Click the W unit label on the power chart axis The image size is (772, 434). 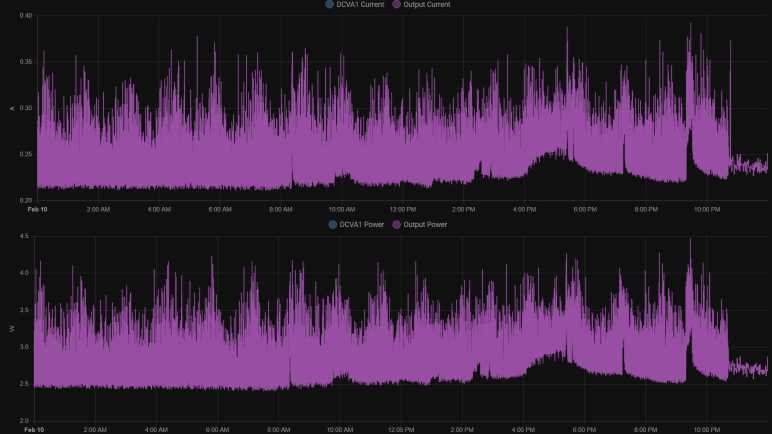[x=10, y=328]
